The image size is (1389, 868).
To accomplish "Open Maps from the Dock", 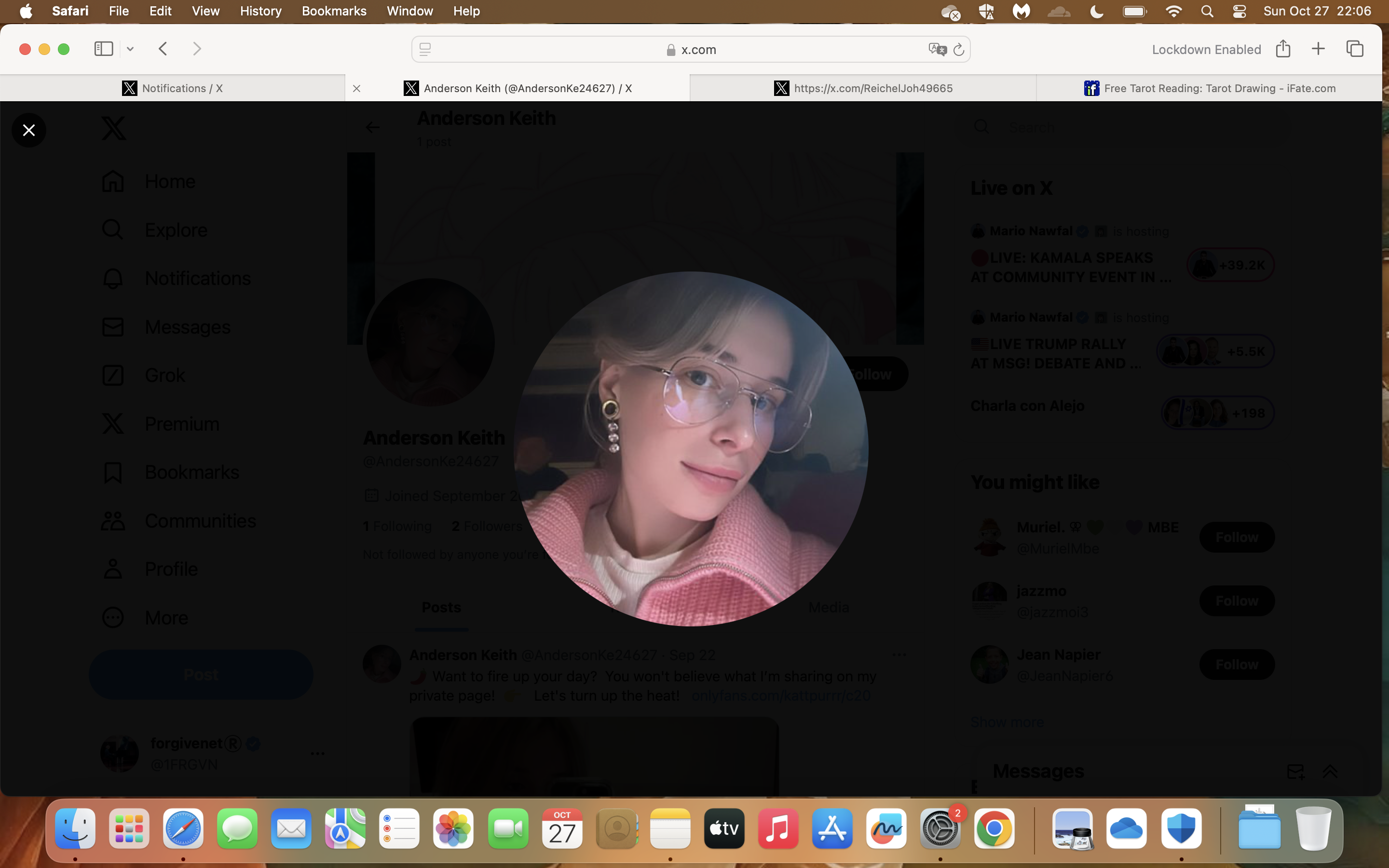I will click(x=345, y=828).
